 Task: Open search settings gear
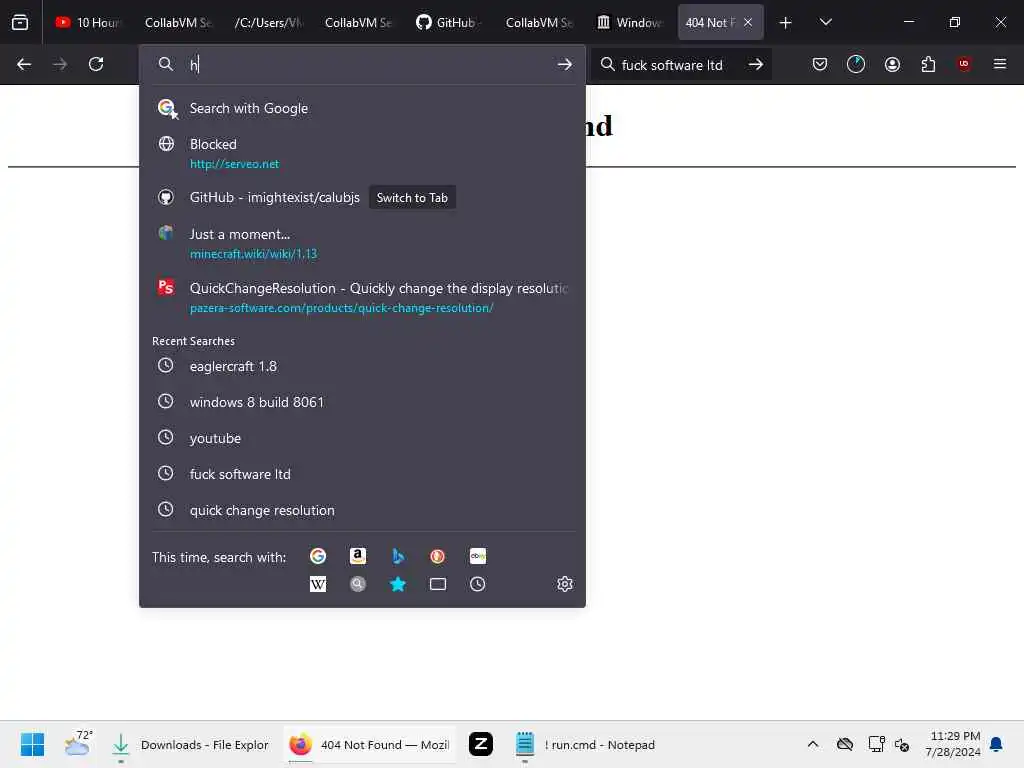tap(565, 584)
